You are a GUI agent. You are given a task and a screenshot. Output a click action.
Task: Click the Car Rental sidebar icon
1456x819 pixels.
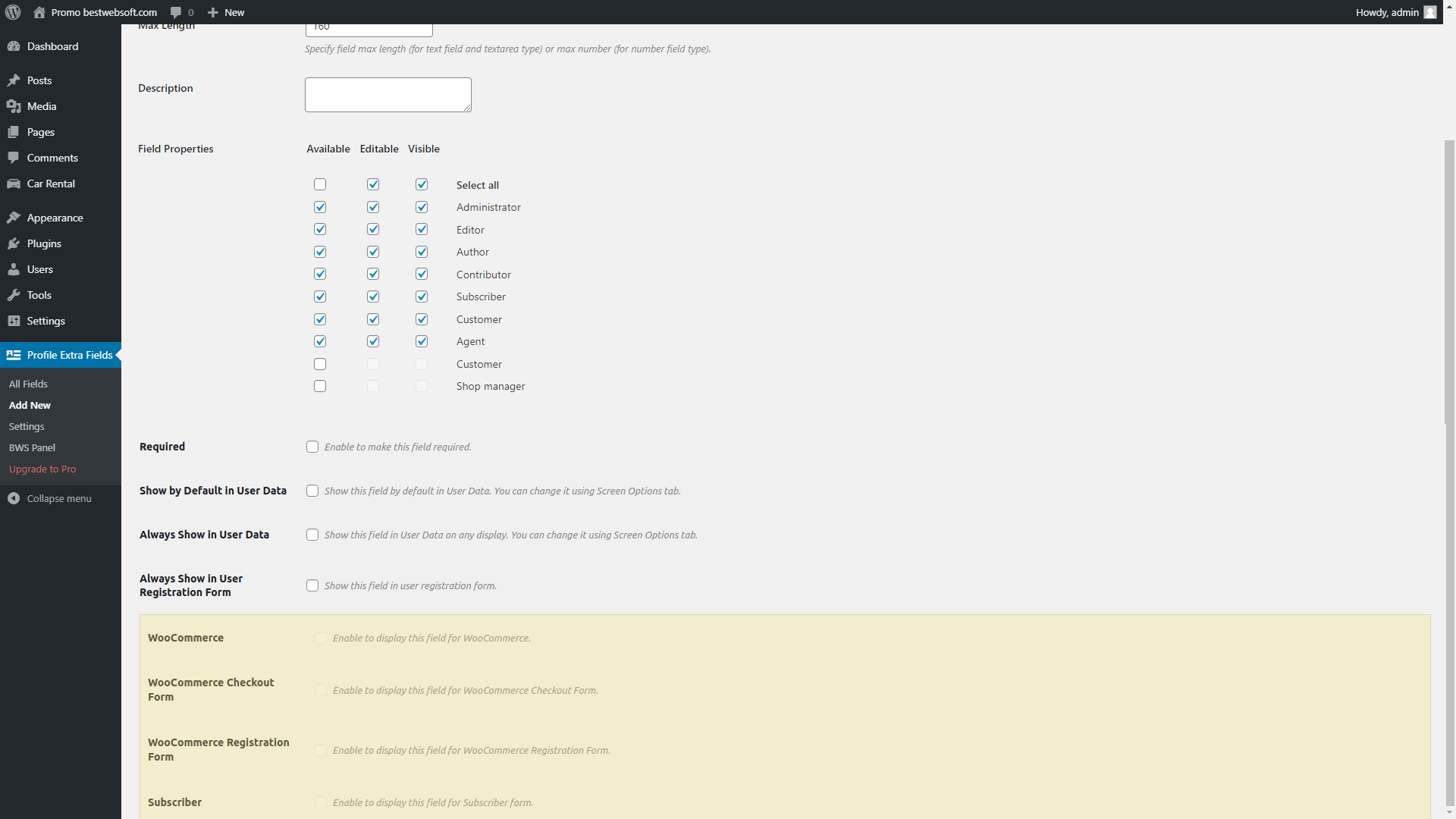tap(14, 184)
